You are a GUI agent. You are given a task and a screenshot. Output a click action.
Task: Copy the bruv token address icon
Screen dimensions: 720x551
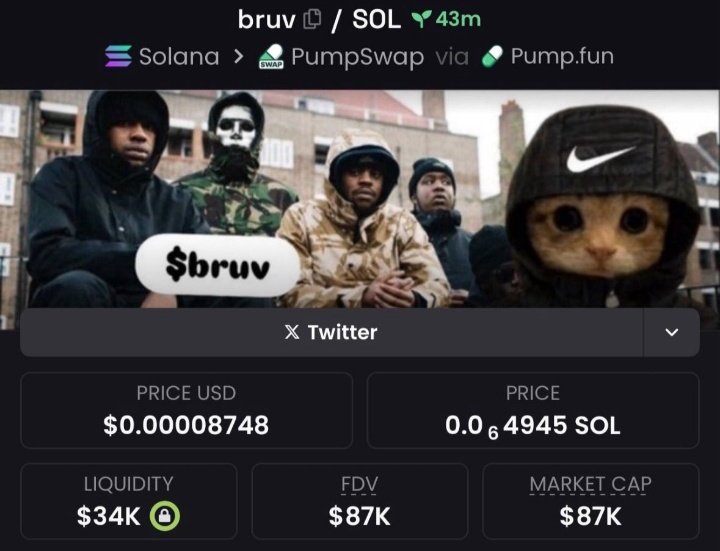[x=312, y=20]
